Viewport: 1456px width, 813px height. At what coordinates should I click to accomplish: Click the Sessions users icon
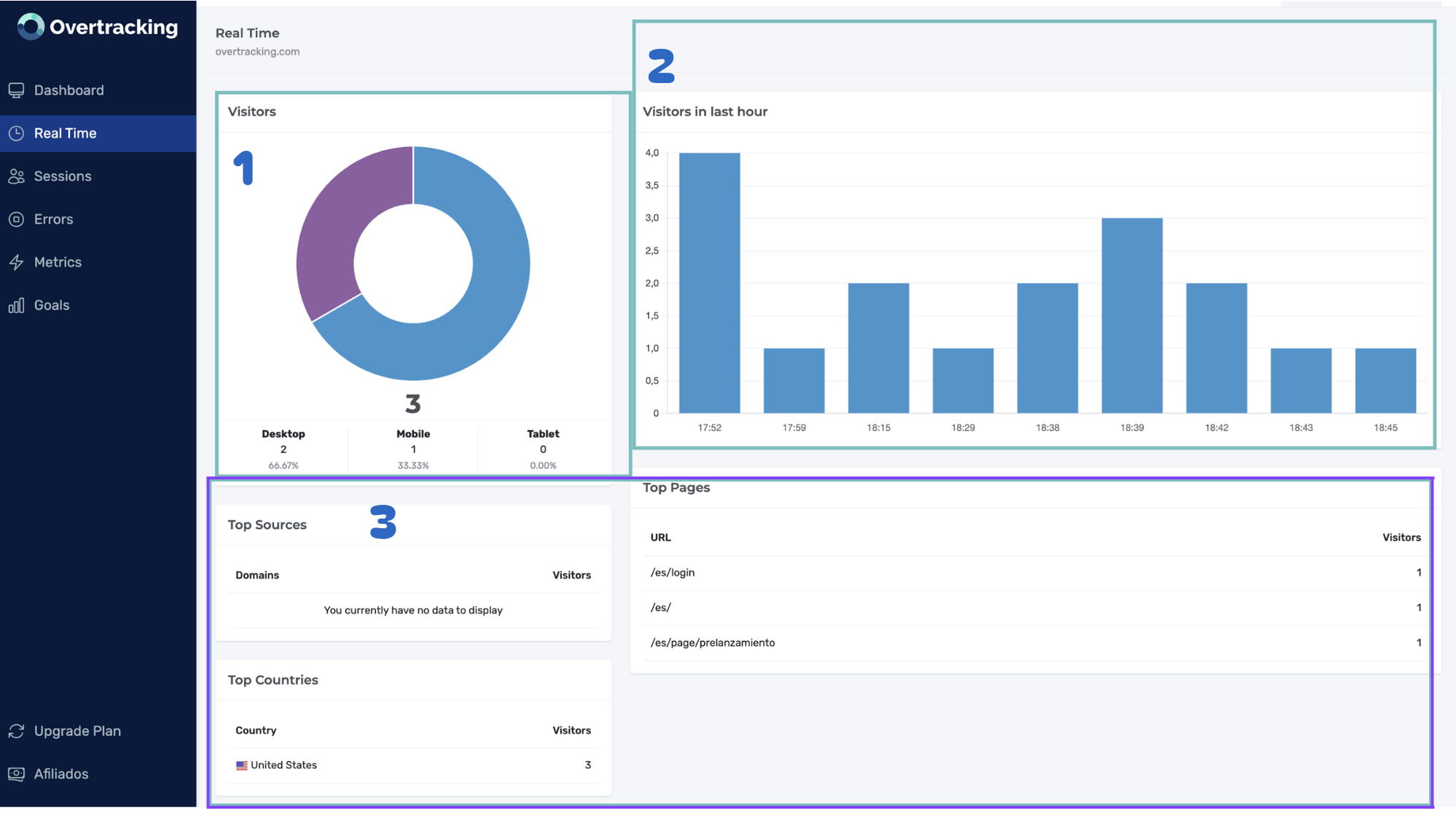point(16,176)
